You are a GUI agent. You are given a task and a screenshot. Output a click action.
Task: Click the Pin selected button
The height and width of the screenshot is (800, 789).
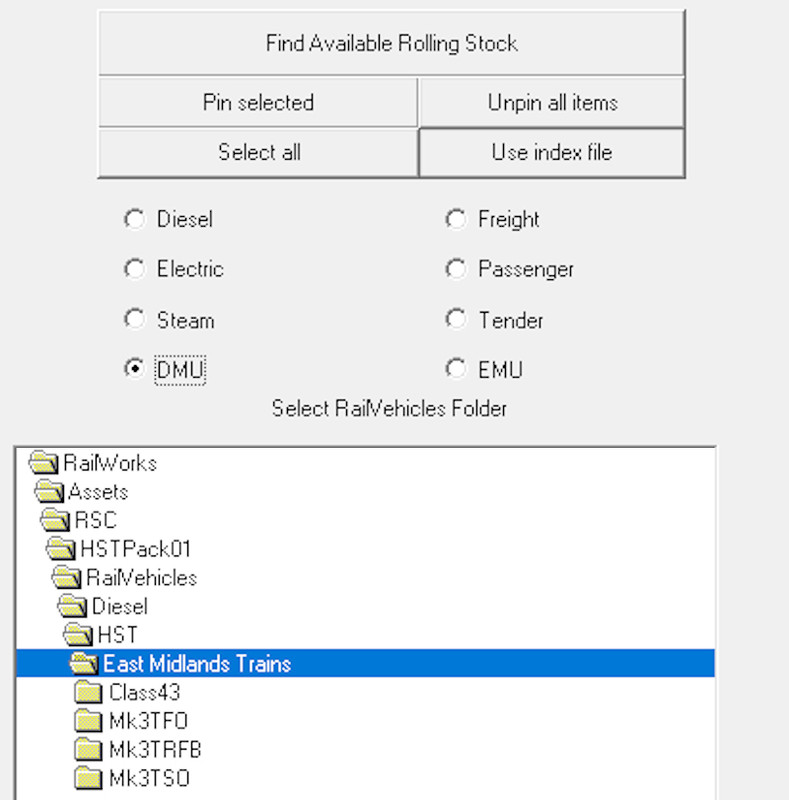(x=258, y=103)
